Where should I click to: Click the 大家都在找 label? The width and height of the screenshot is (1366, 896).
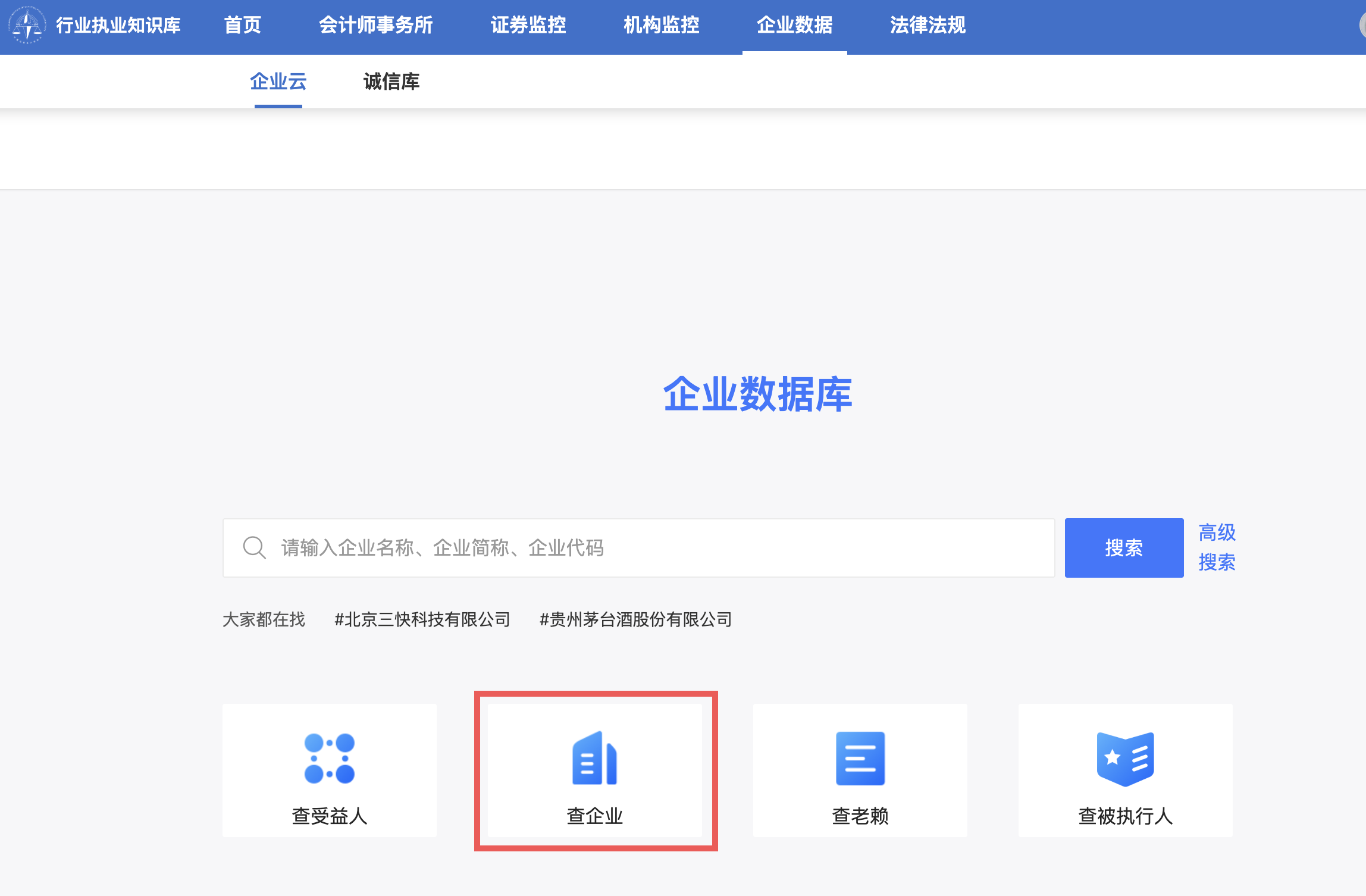pyautogui.click(x=264, y=619)
